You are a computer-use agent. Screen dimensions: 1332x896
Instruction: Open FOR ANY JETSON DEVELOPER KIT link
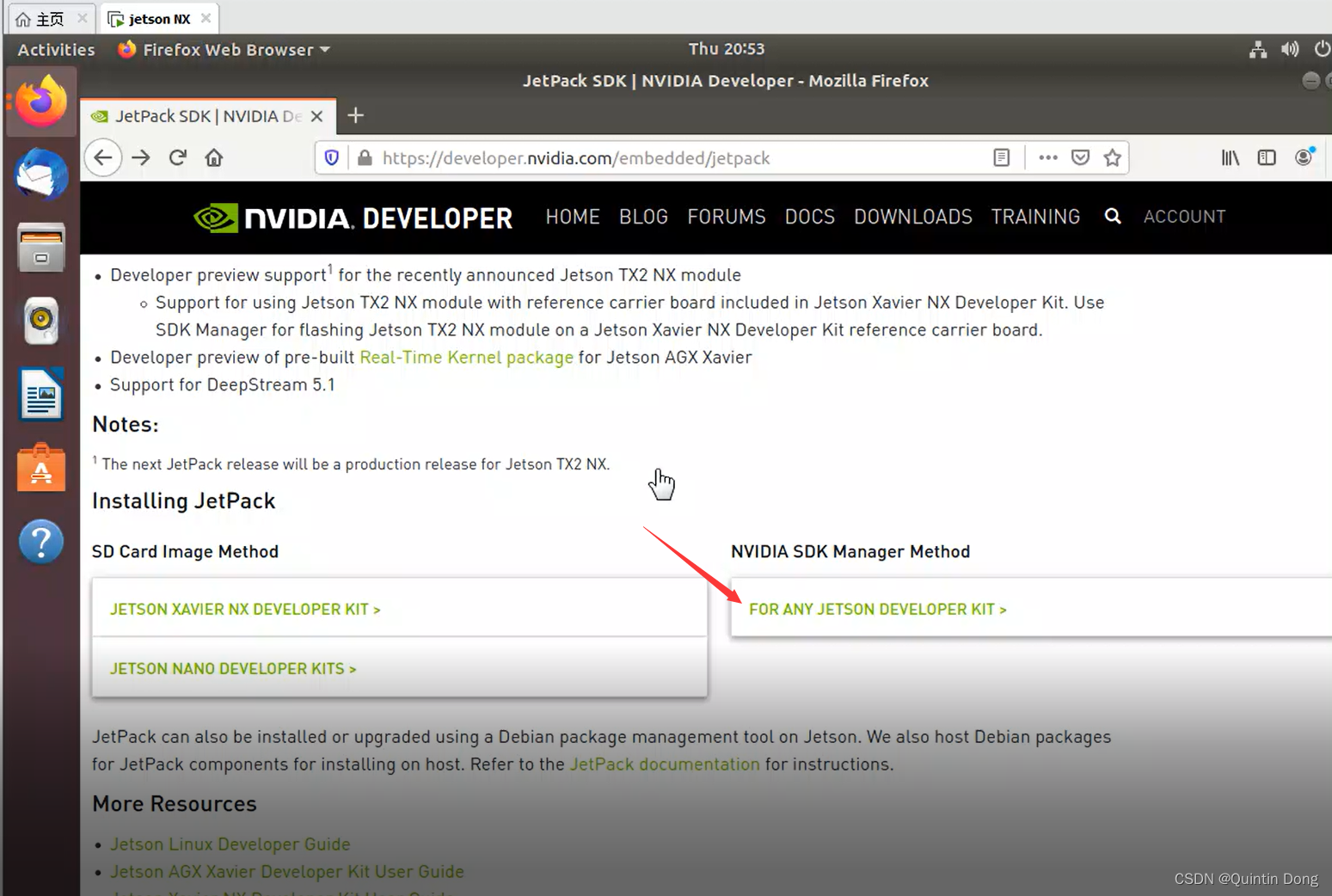coord(878,609)
